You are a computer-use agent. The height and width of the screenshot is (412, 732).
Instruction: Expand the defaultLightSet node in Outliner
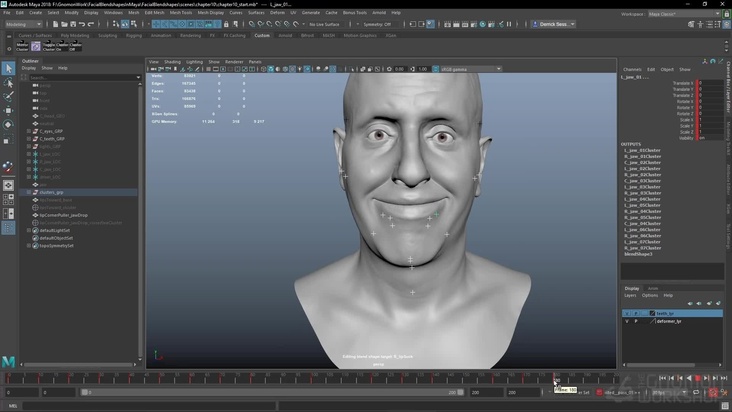point(29,230)
